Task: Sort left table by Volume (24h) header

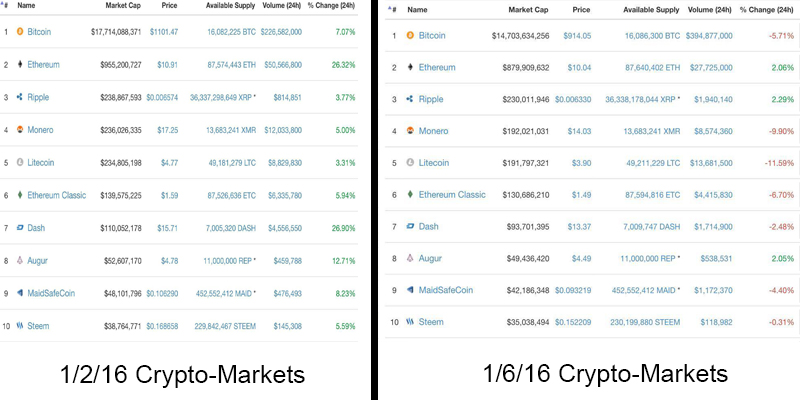Action: (282, 6)
